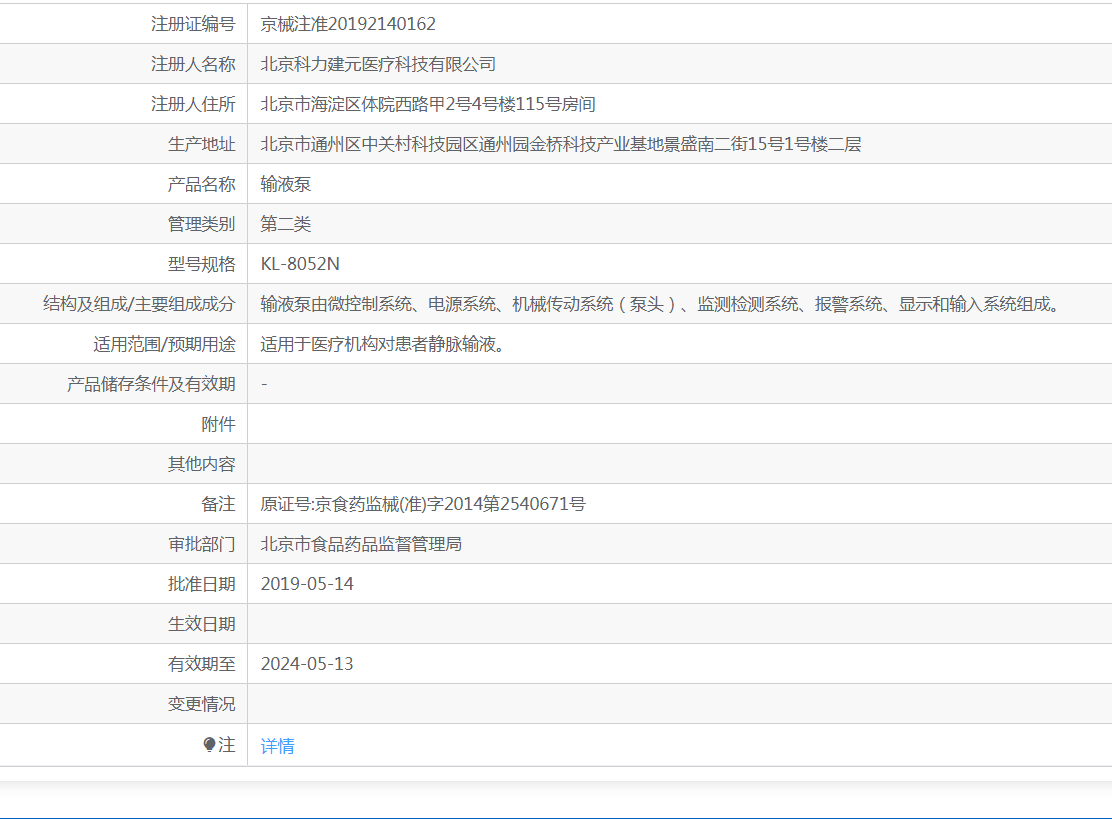This screenshot has width=1112, height=819.
Task: Click the 适用范围/预期用途 label
Action: (x=164, y=344)
